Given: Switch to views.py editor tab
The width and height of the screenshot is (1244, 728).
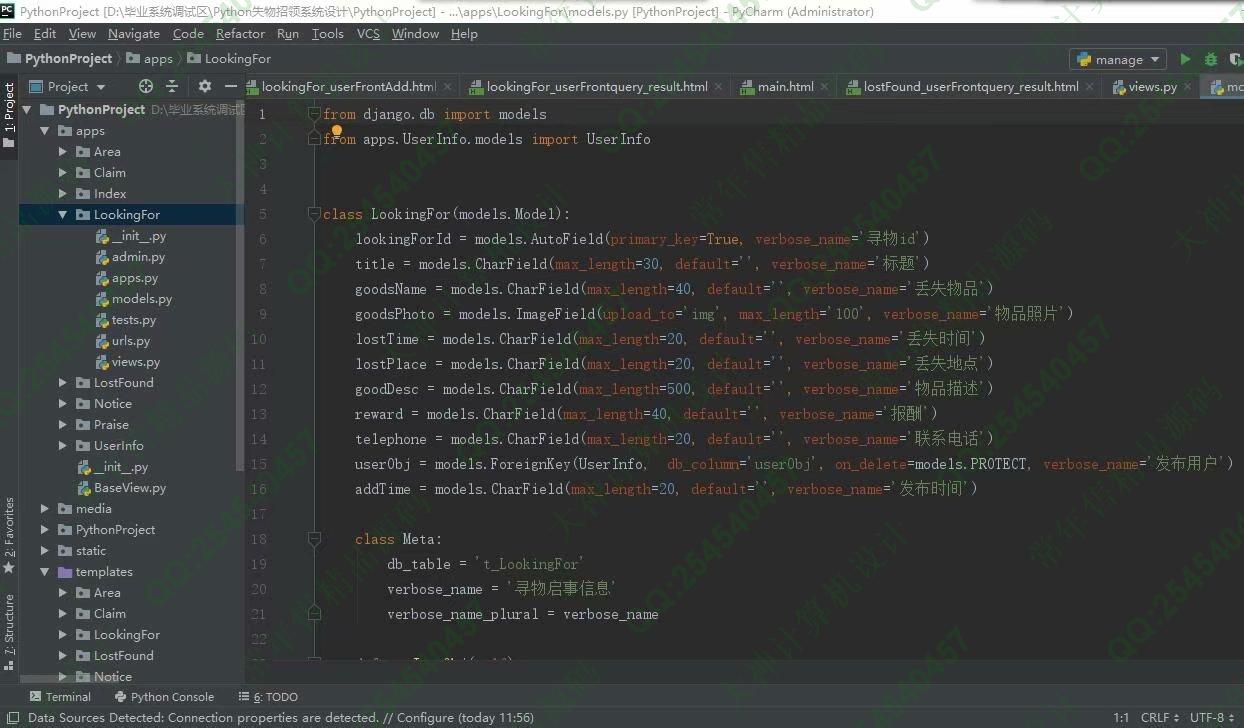Looking at the screenshot, I should pyautogui.click(x=1152, y=87).
